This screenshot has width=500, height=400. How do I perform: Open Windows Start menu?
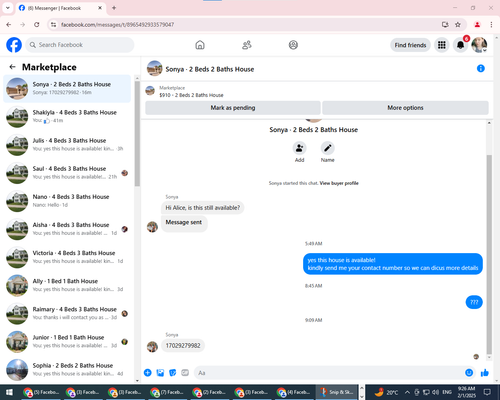(x=9, y=392)
